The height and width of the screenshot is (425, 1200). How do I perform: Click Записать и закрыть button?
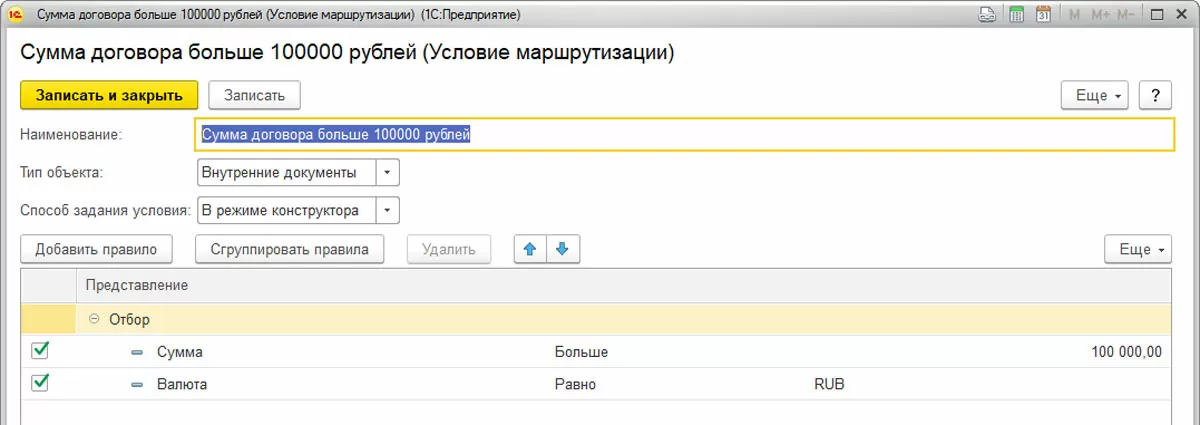click(x=109, y=95)
